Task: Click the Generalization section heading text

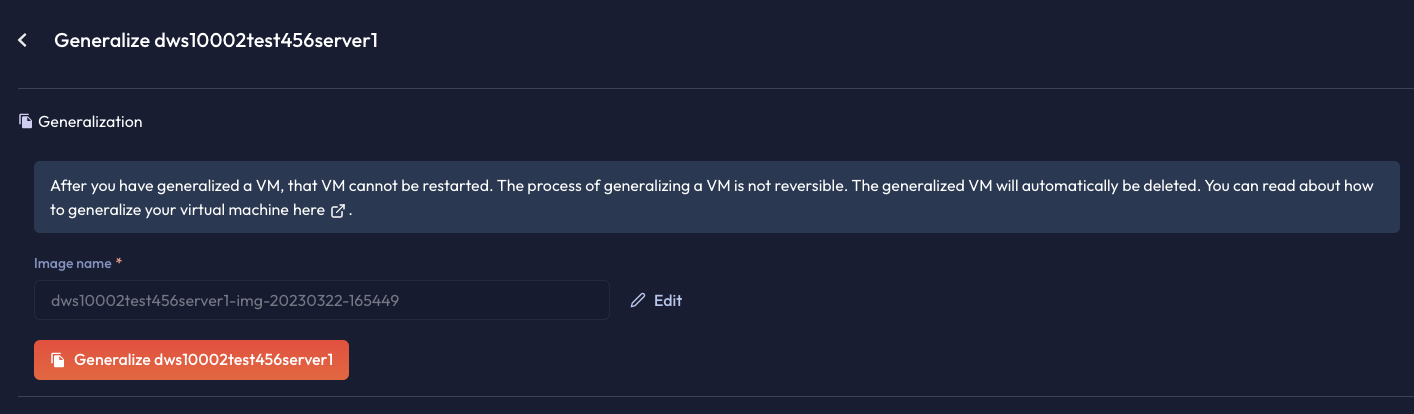Action: [x=90, y=122]
